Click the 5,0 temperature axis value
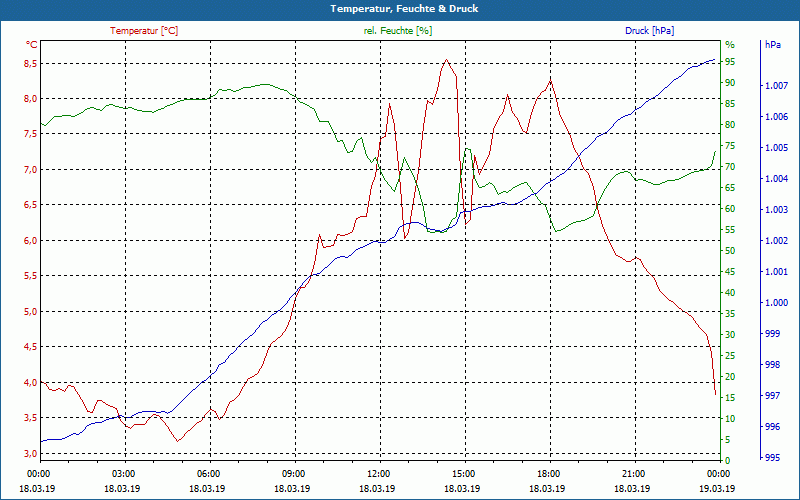Image resolution: width=800 pixels, height=500 pixels. click(30, 311)
